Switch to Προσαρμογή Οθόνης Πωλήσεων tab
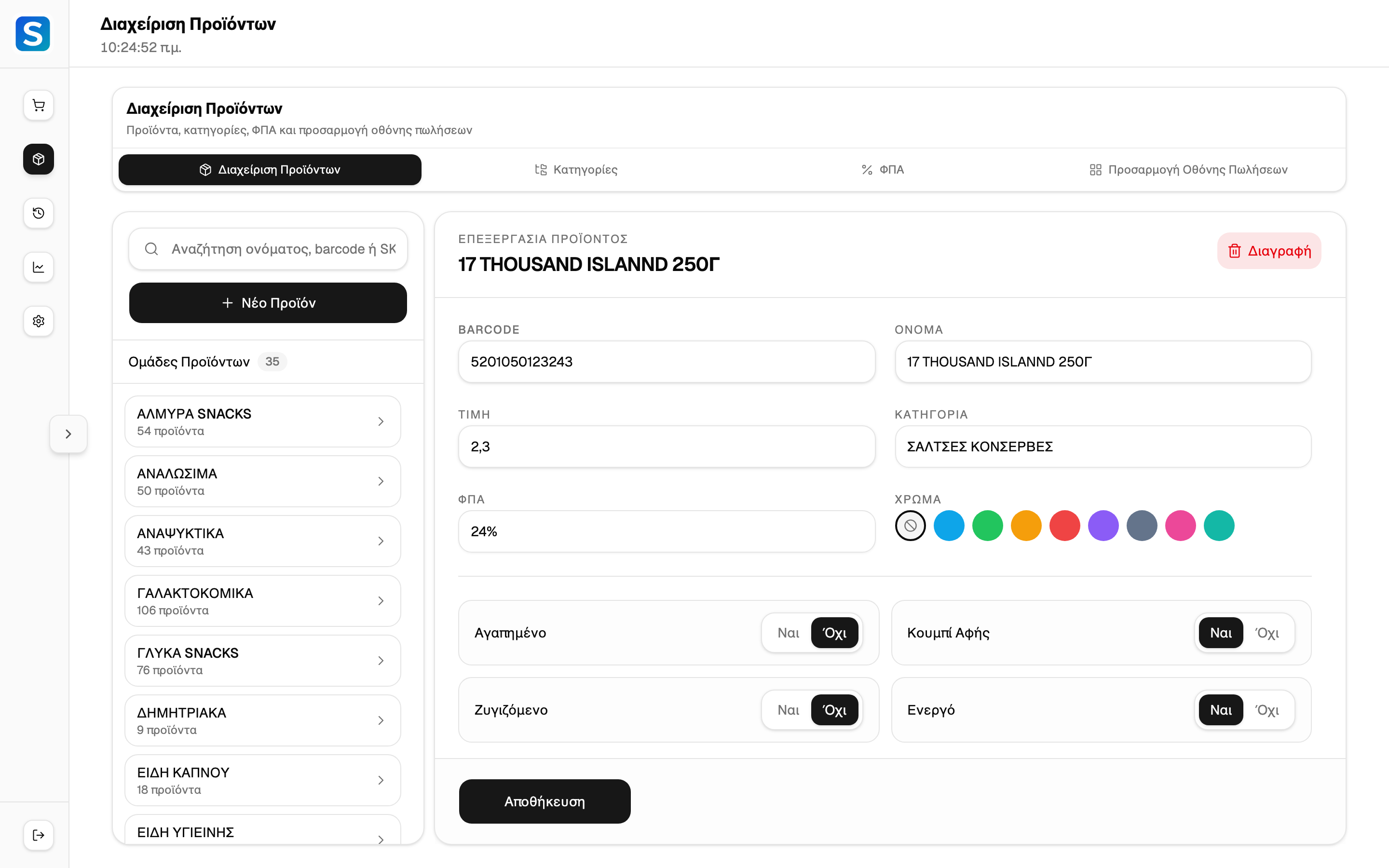Viewport: 1389px width, 868px height. [1188, 169]
